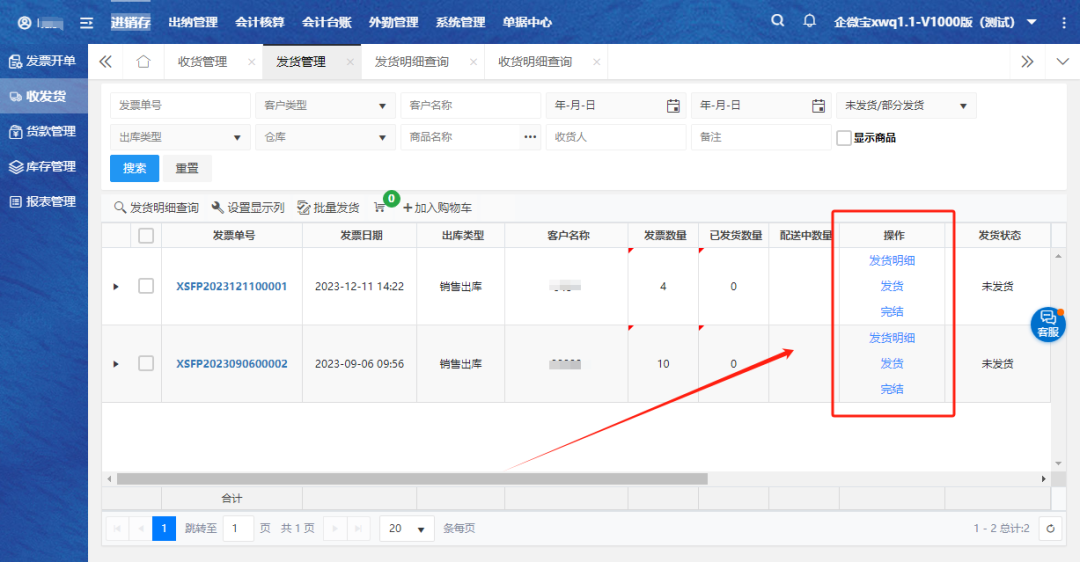
Task: Open the shopping cart icon
Action: (x=380, y=208)
